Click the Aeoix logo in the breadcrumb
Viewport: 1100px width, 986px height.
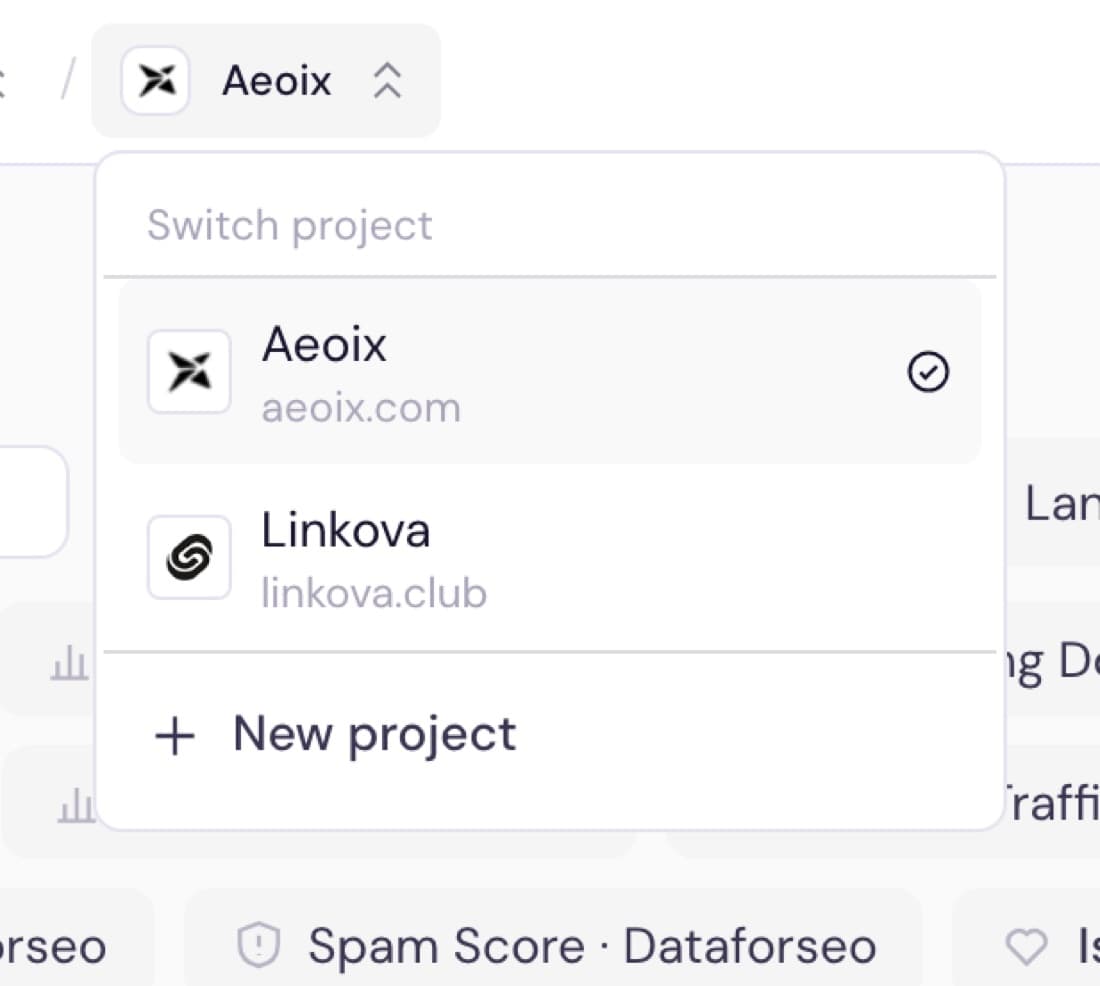156,81
